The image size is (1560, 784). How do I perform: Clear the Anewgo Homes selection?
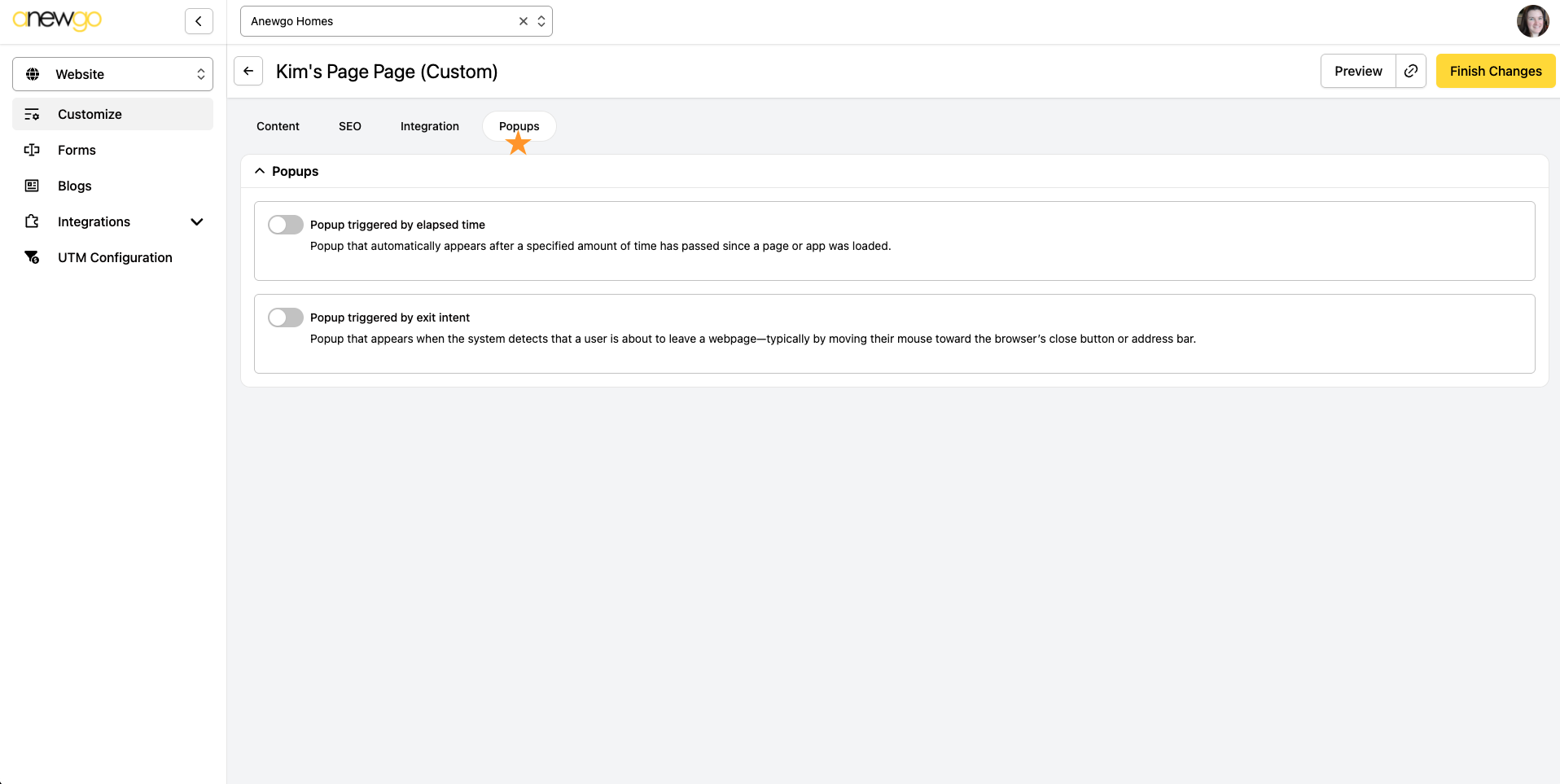[x=524, y=21]
